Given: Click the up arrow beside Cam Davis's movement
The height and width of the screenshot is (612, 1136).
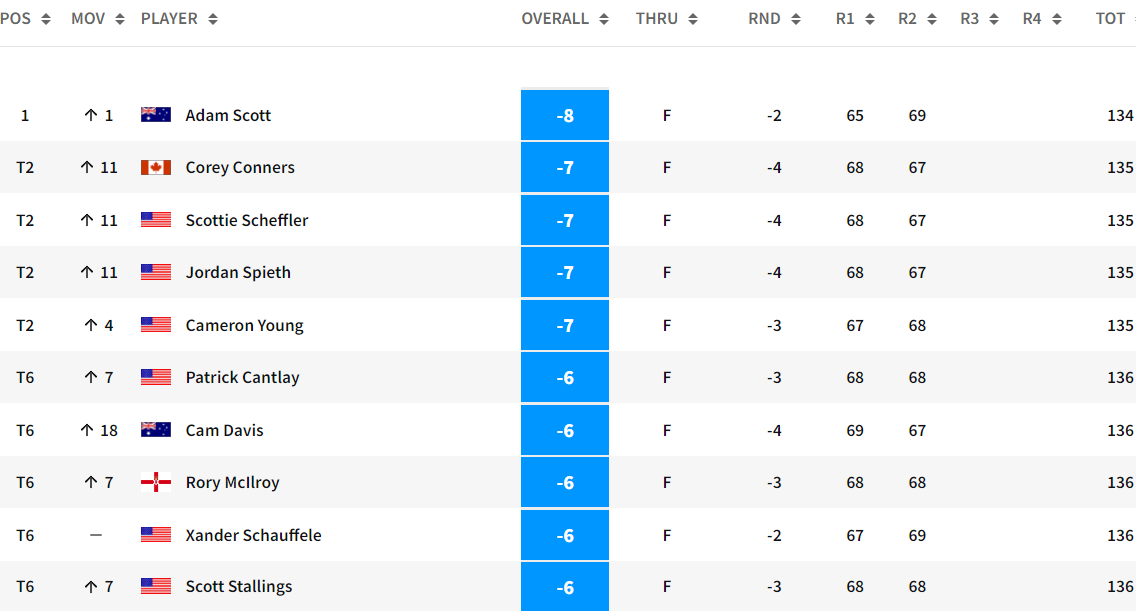Looking at the screenshot, I should pos(87,430).
